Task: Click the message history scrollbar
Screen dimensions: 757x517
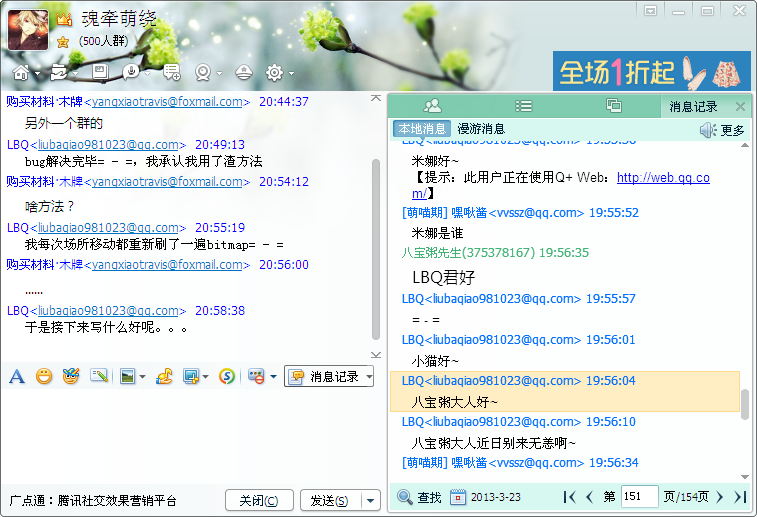Action: pos(745,404)
